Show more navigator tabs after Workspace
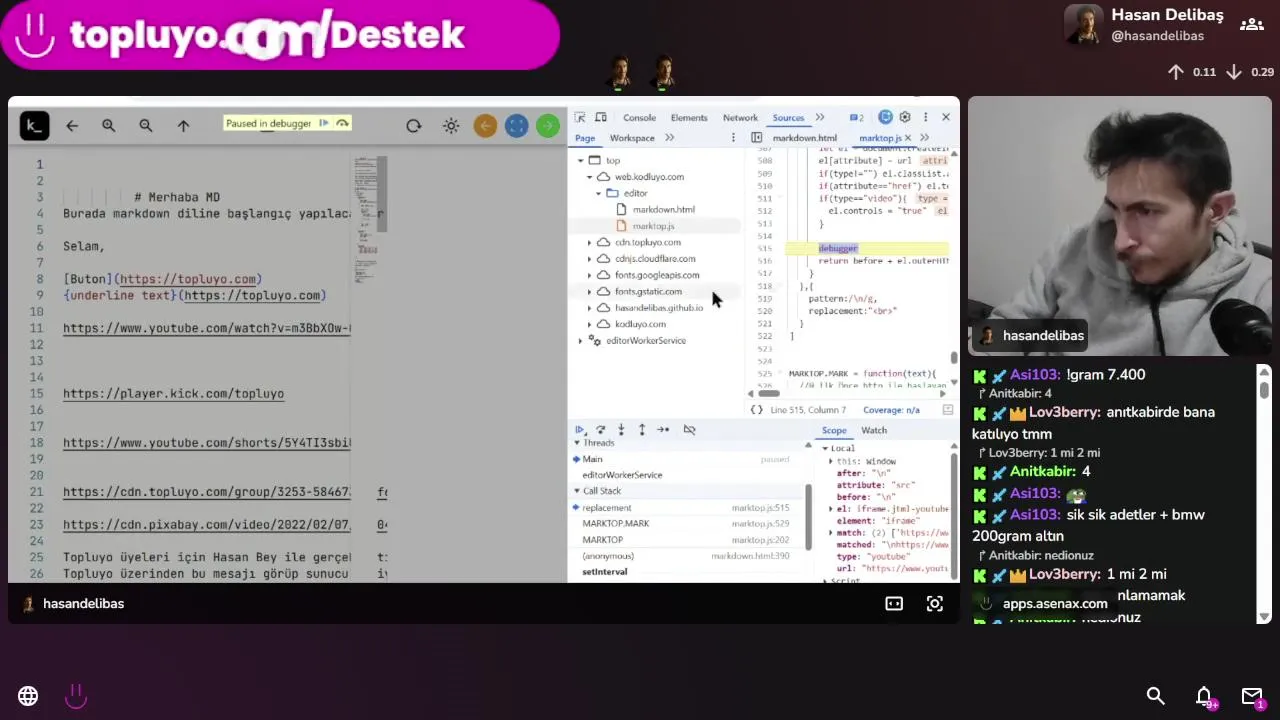 point(669,138)
